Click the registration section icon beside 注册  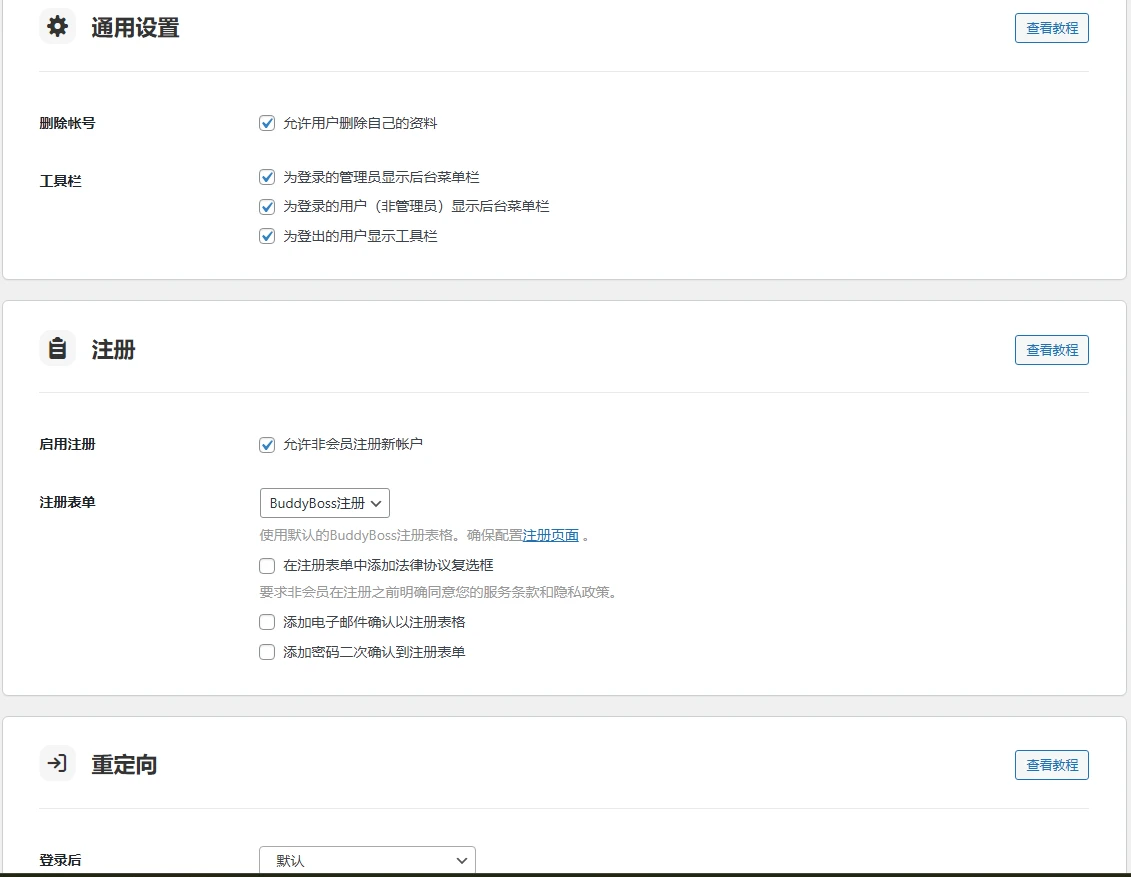[x=57, y=349]
